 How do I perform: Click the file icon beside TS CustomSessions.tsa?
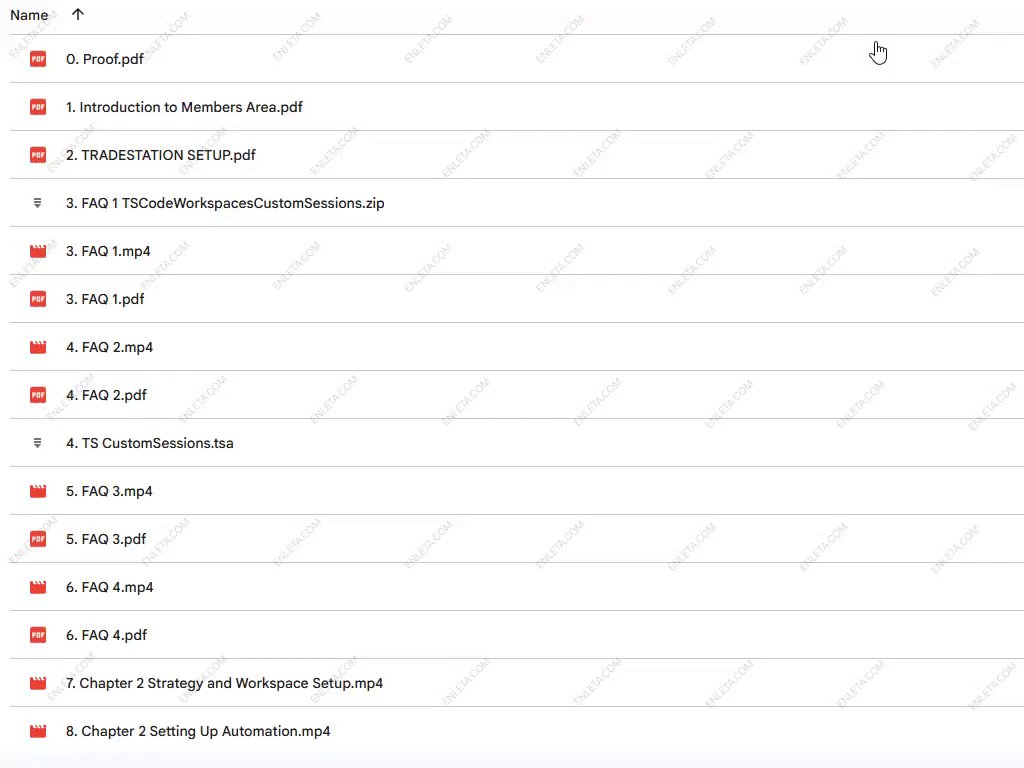pos(38,443)
